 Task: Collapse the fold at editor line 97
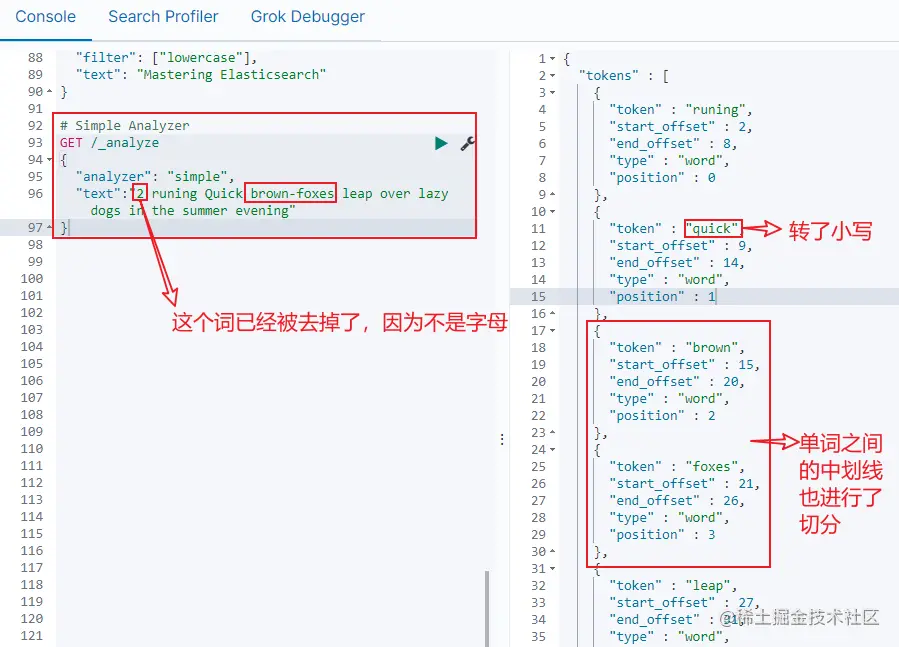pos(49,228)
